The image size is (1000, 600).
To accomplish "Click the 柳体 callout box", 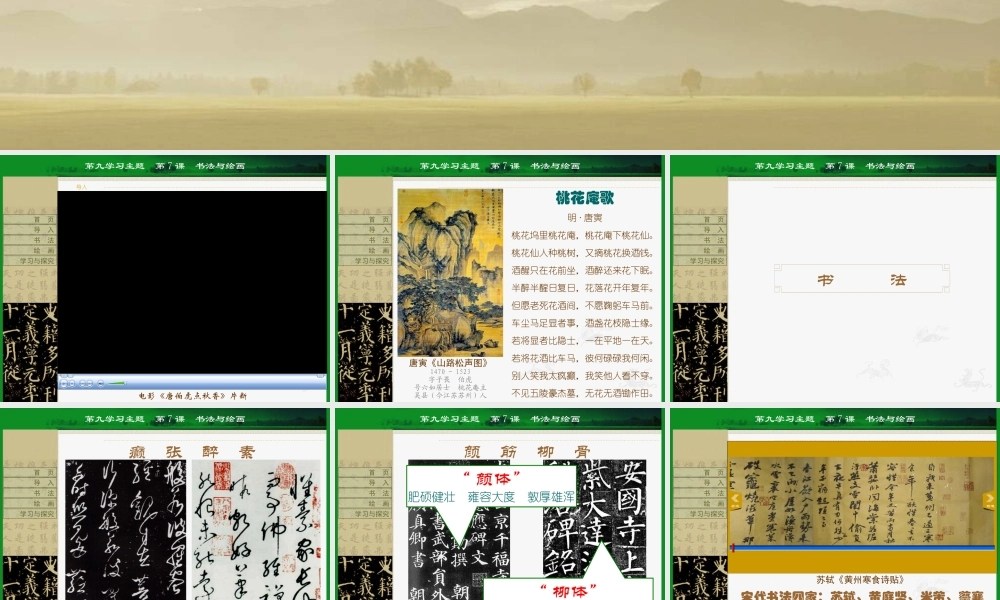I will pyautogui.click(x=568, y=590).
